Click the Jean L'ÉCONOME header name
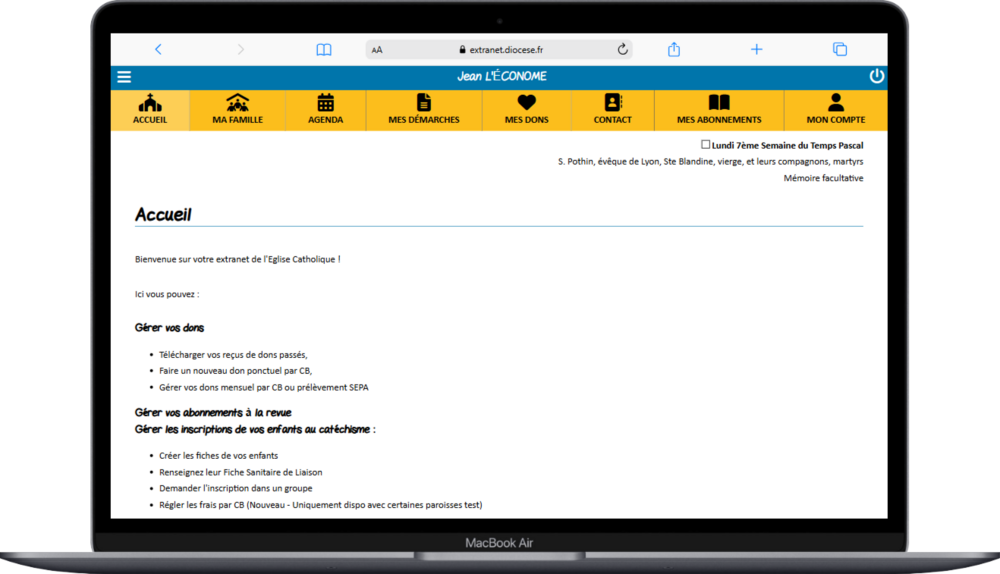 (502, 77)
